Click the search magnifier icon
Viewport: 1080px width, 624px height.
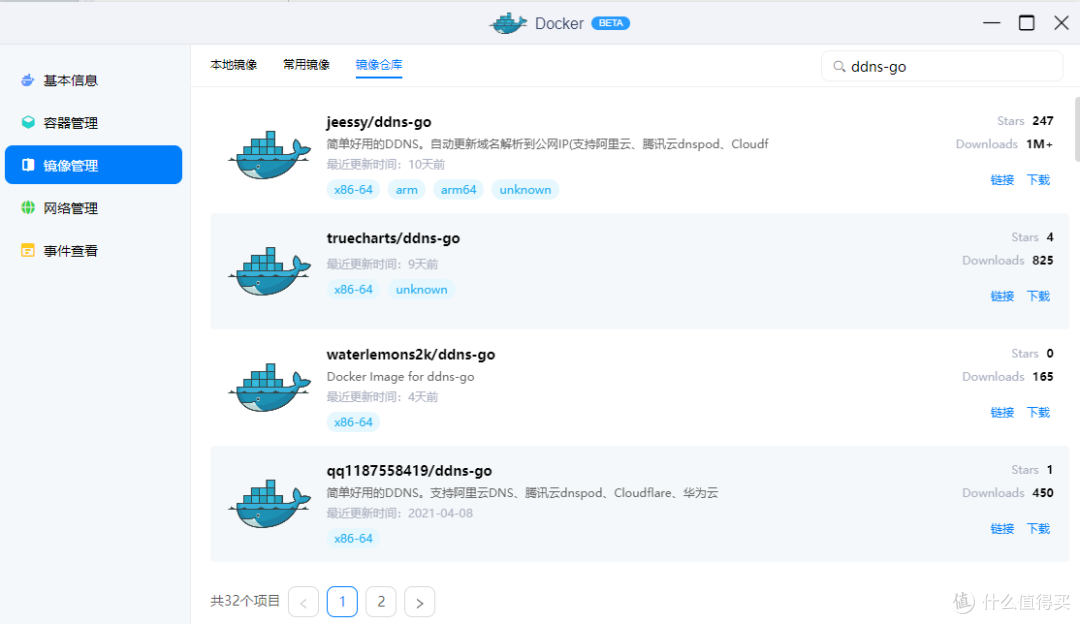point(839,67)
